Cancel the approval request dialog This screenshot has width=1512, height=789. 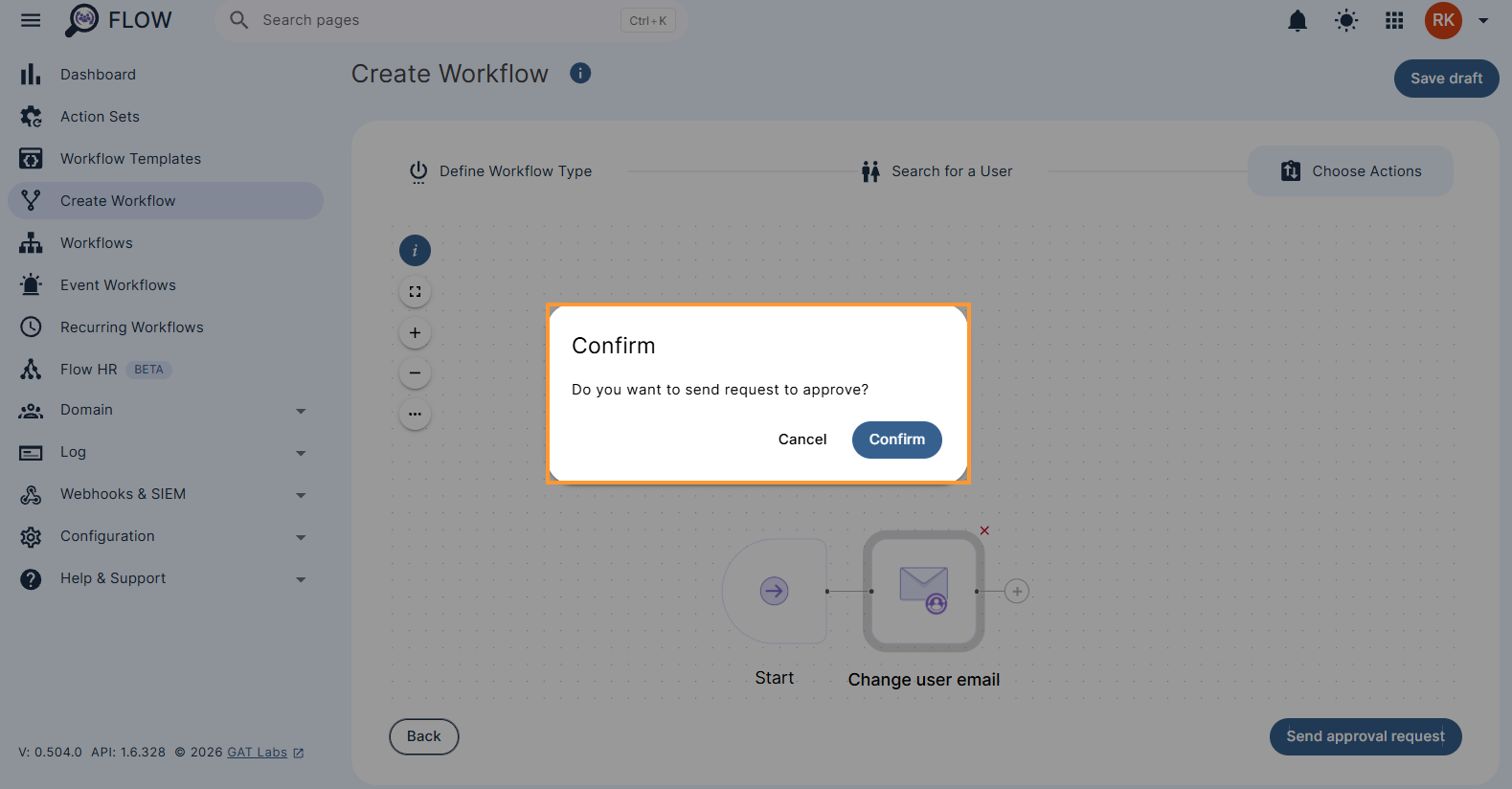(802, 440)
